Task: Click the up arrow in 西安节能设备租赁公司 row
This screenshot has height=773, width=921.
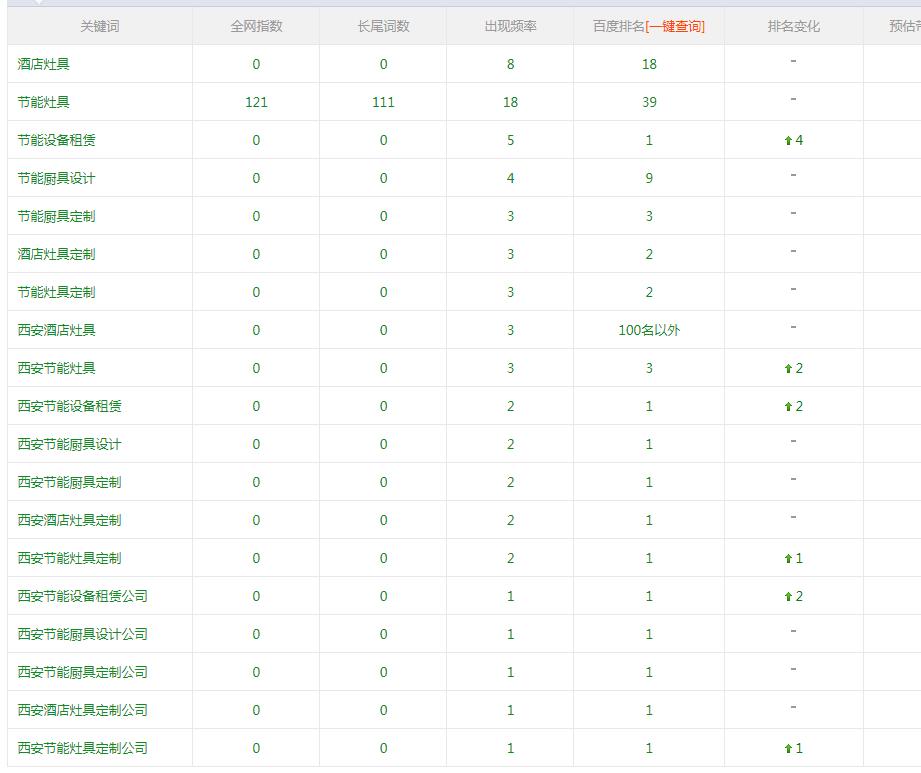Action: click(x=788, y=597)
